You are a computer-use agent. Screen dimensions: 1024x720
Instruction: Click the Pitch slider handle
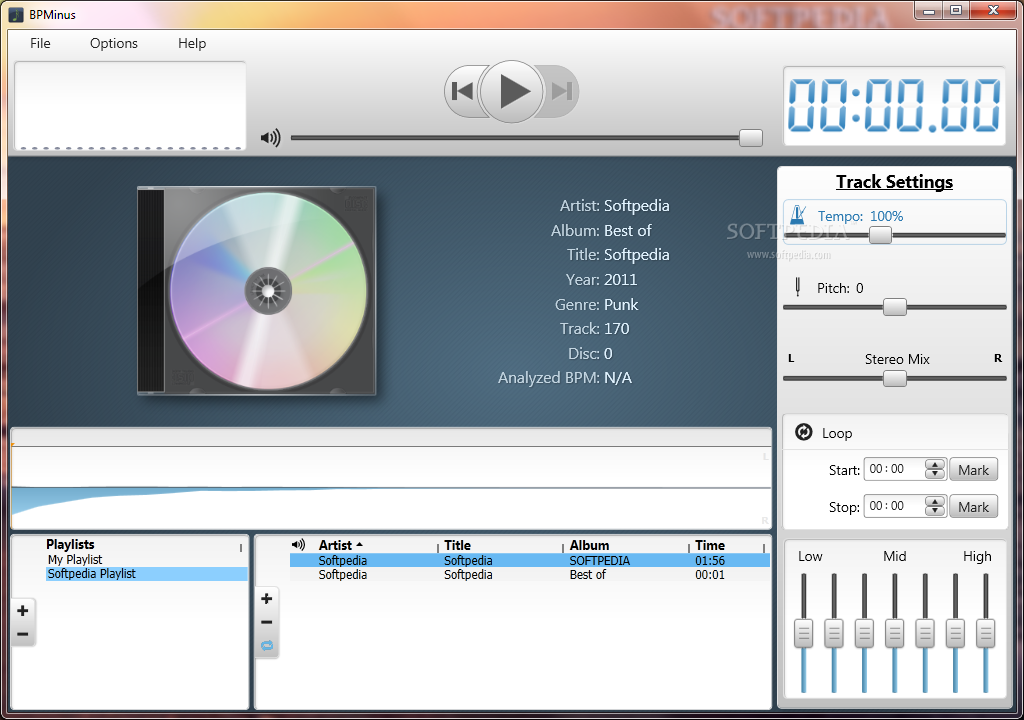pos(895,307)
